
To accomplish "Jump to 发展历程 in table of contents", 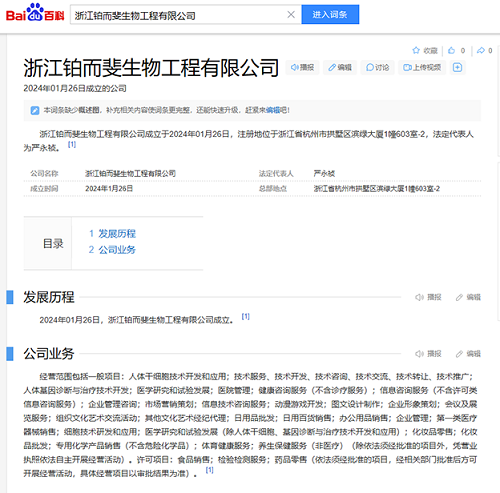I will [x=112, y=234].
